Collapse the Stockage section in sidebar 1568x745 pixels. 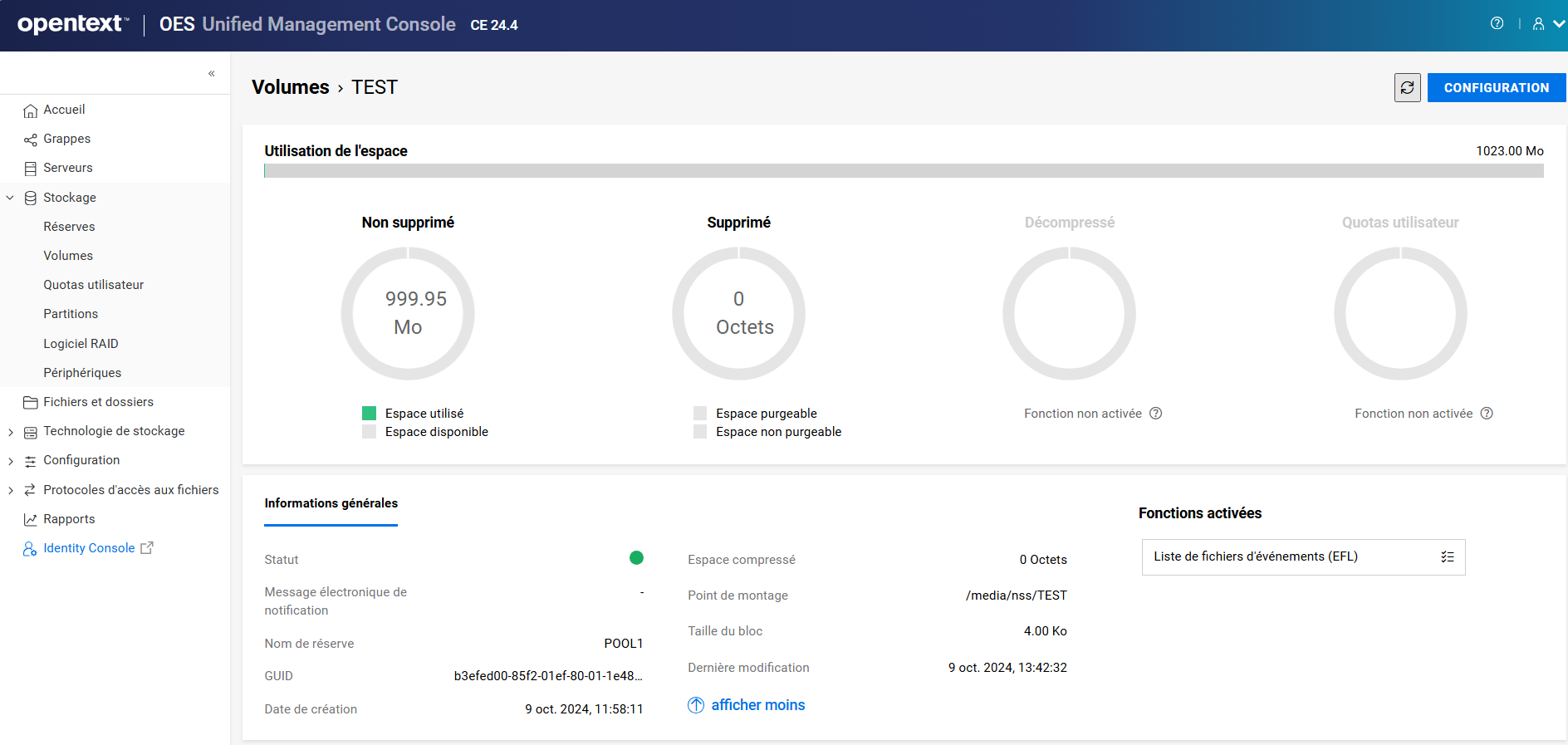pyautogui.click(x=10, y=198)
